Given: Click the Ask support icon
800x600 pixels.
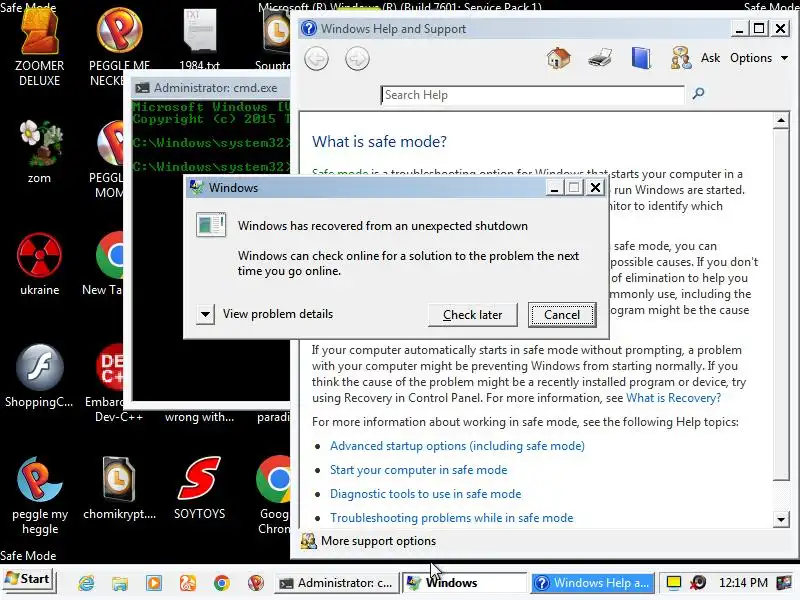Looking at the screenshot, I should coord(681,58).
